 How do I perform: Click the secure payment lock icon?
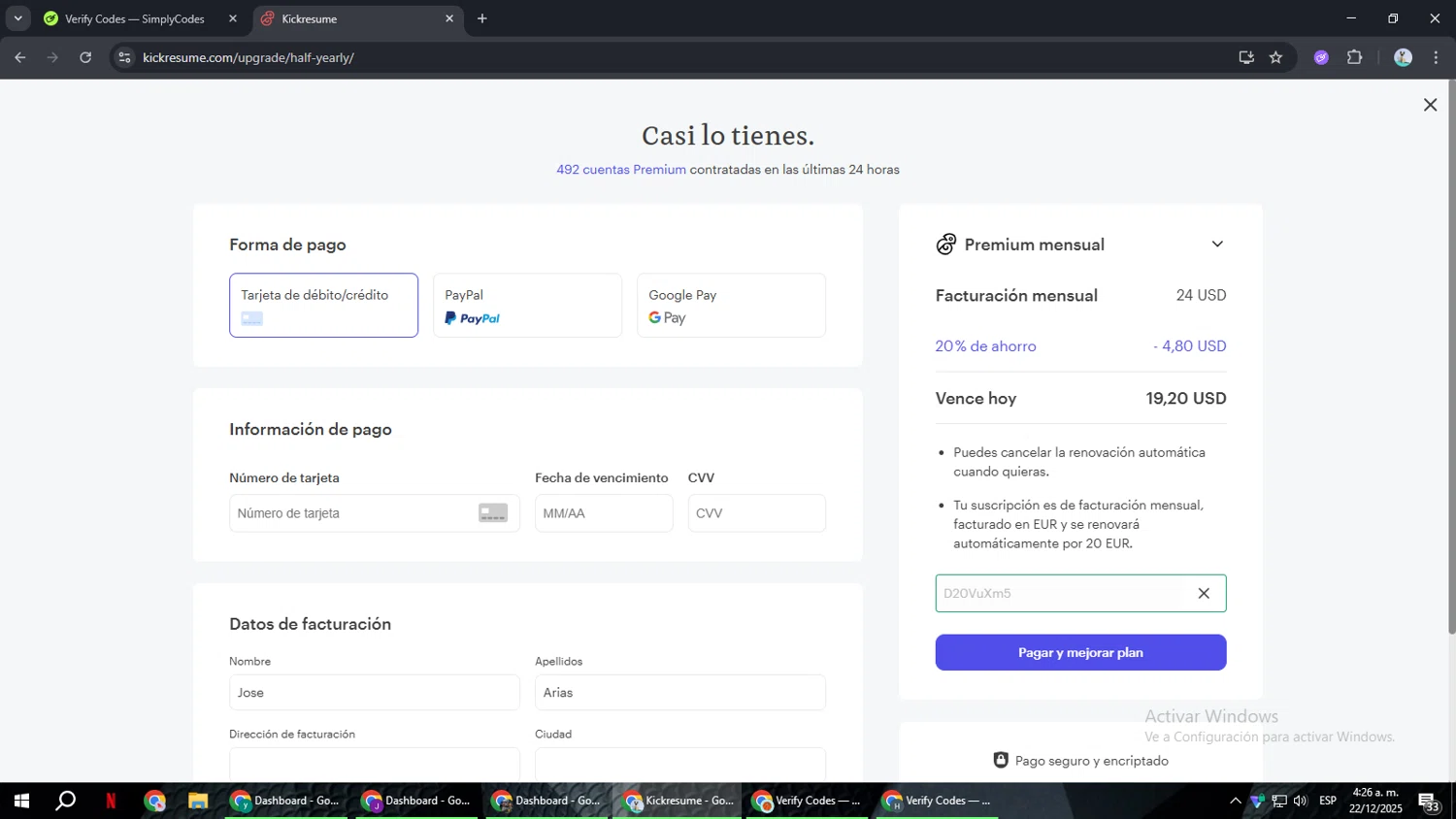[x=1001, y=761]
